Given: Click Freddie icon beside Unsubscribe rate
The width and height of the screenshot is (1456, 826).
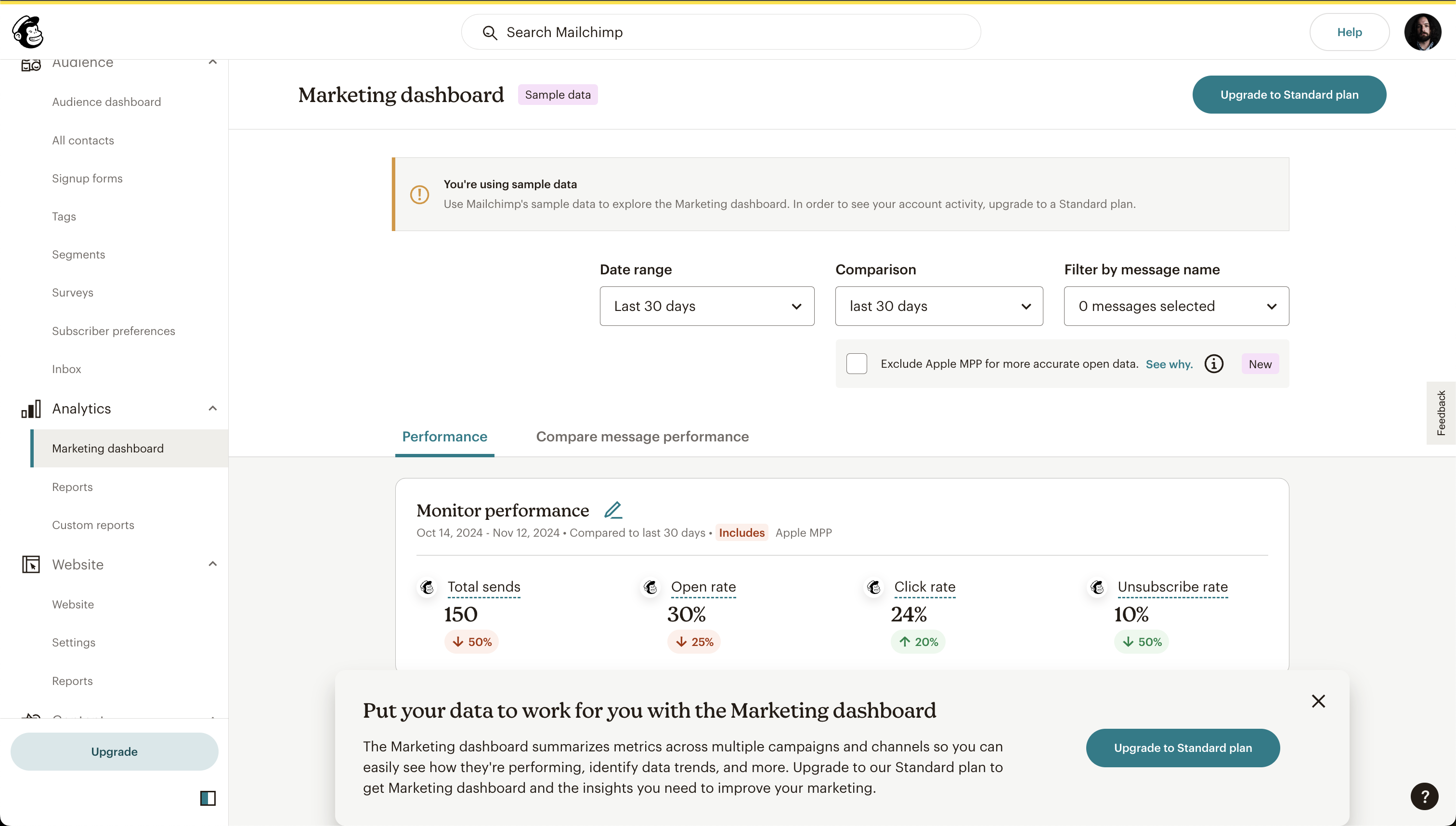Looking at the screenshot, I should (x=1097, y=587).
